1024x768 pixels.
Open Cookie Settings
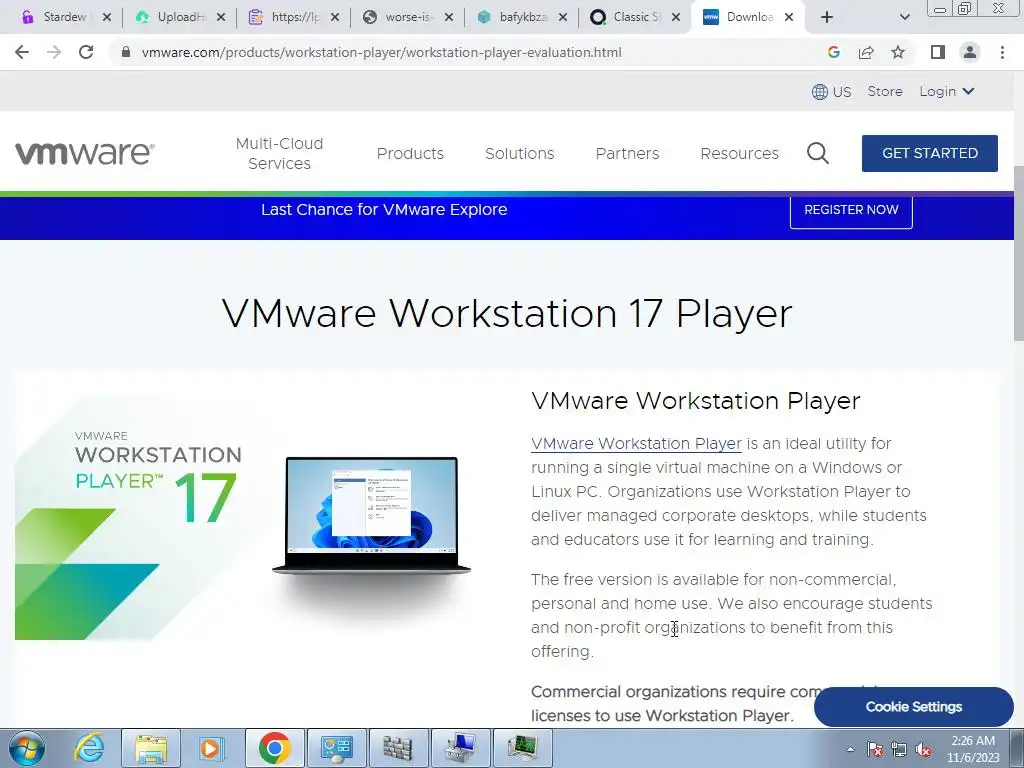(x=914, y=707)
